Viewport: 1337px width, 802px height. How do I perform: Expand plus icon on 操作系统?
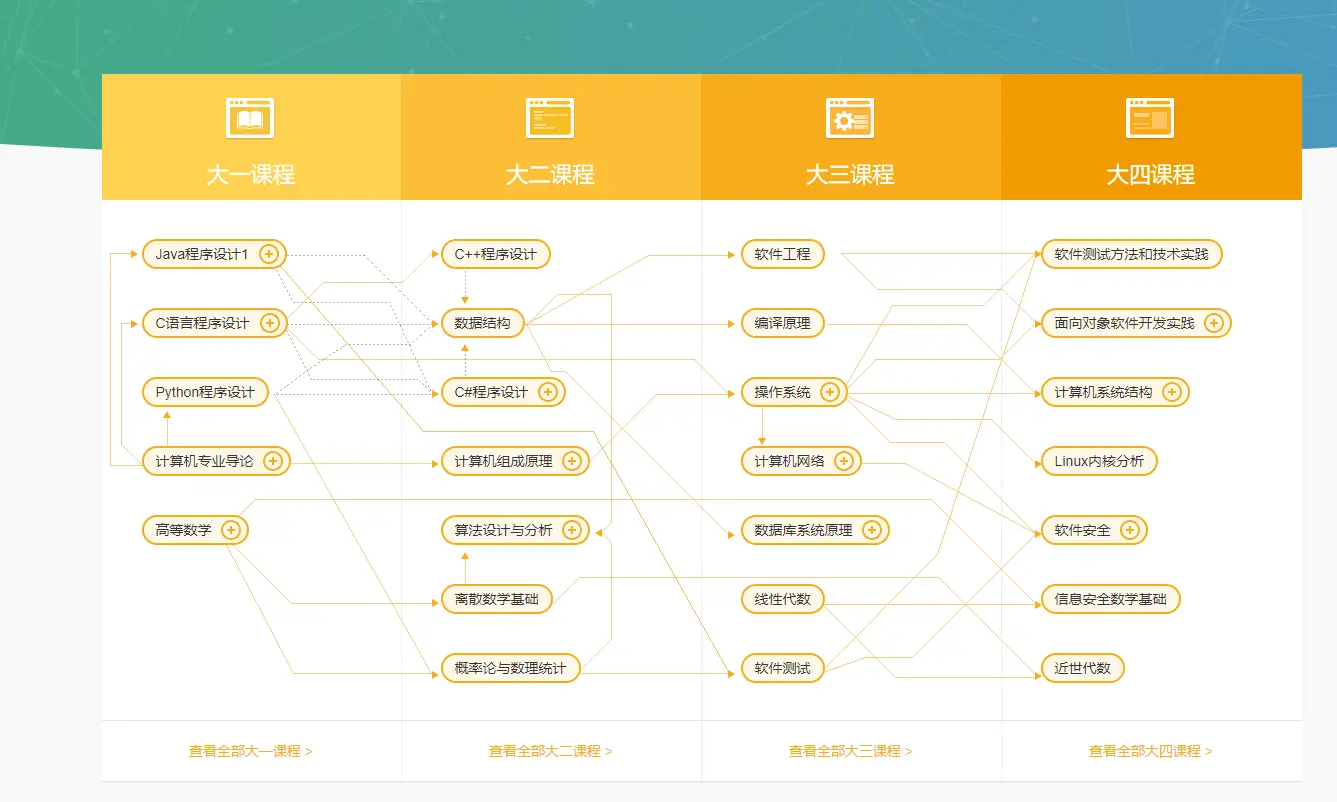[830, 392]
